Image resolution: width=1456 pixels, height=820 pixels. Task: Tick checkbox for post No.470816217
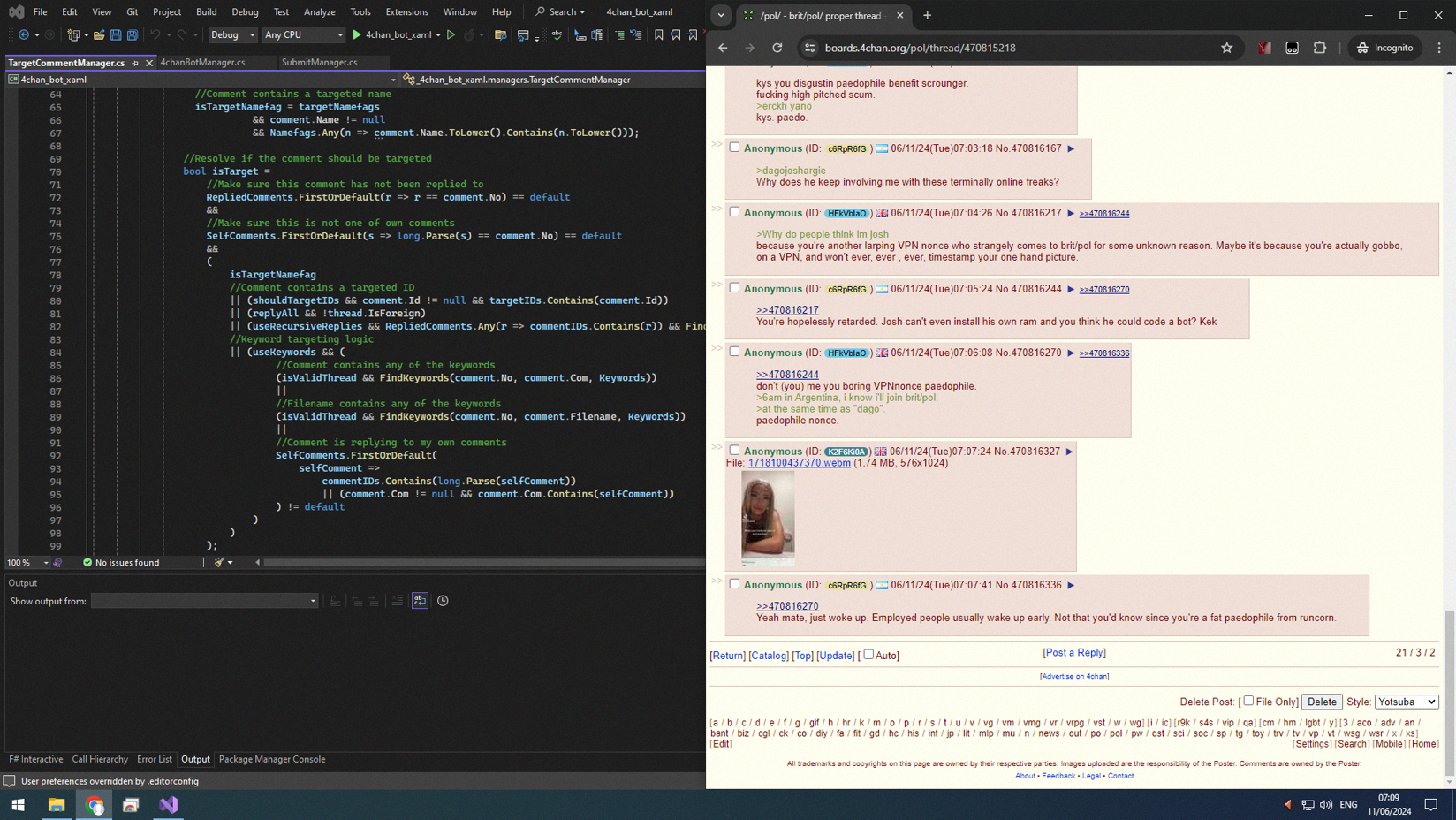734,212
